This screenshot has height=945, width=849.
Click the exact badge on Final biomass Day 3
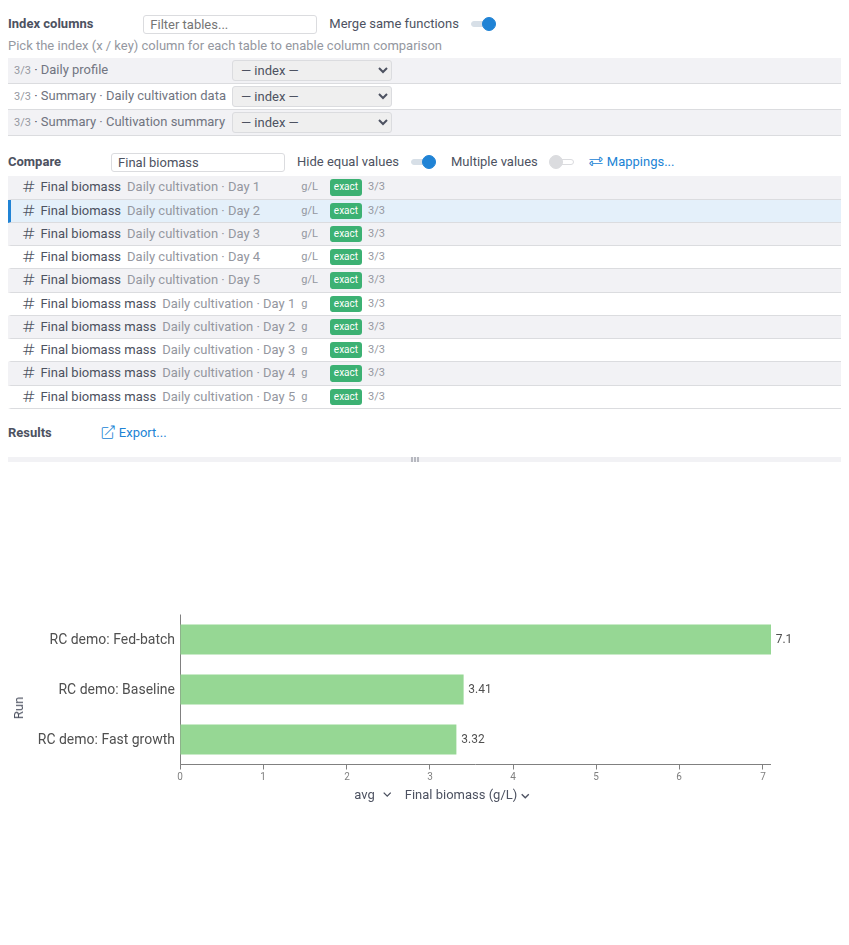(346, 234)
